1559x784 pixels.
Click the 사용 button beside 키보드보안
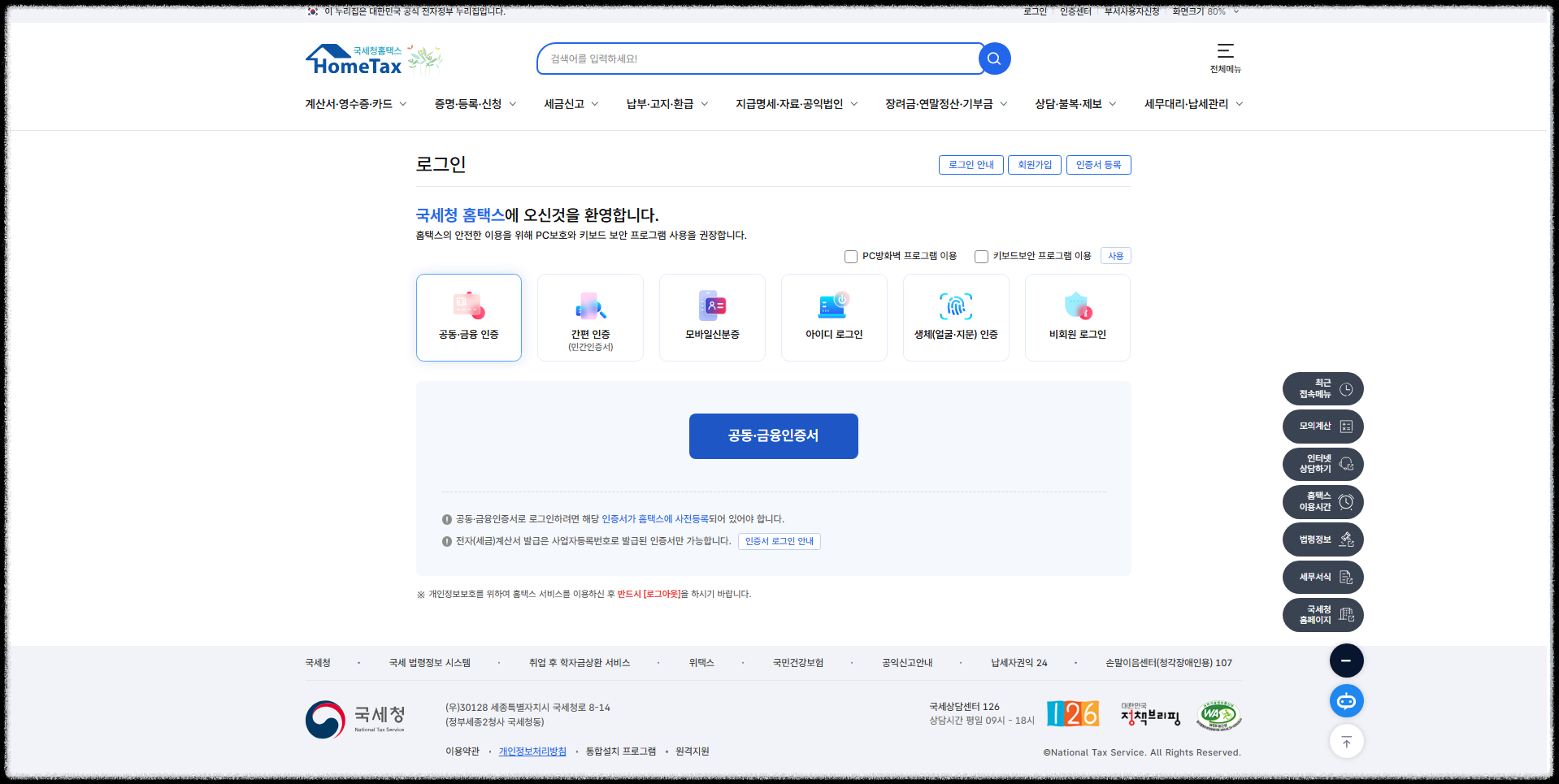coord(1116,256)
